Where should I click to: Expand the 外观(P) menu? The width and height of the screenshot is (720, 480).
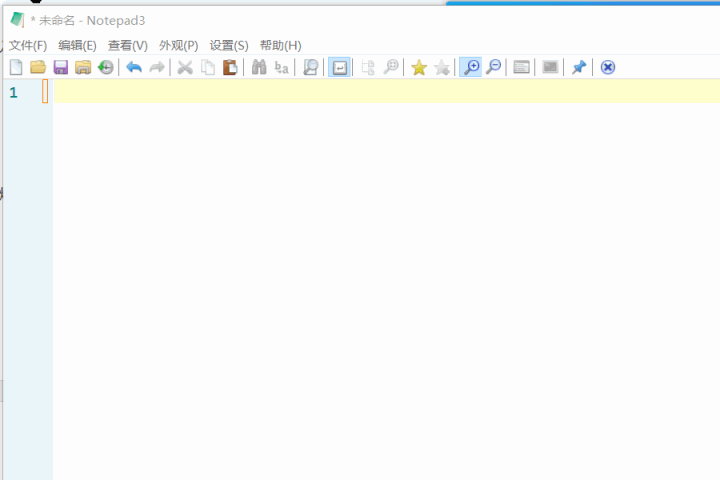pyautogui.click(x=178, y=45)
